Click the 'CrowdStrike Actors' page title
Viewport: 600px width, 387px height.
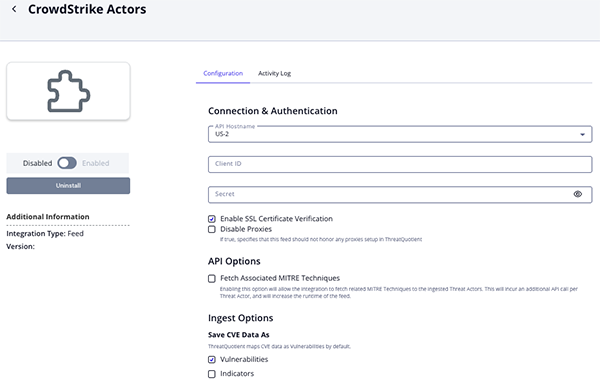click(x=87, y=9)
